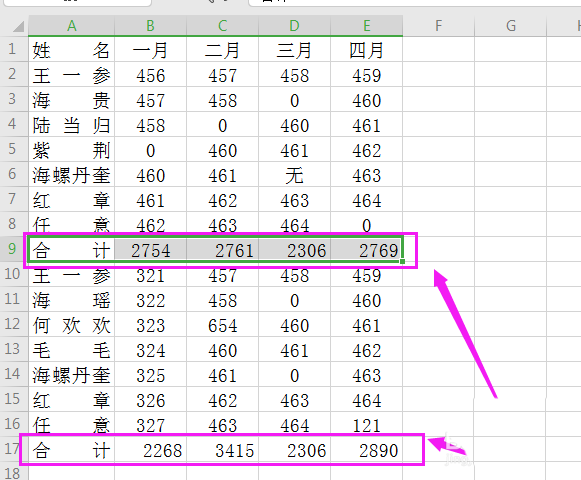Click the 326 cell in row 15
Viewport: 581px width, 480px height.
(x=150, y=400)
